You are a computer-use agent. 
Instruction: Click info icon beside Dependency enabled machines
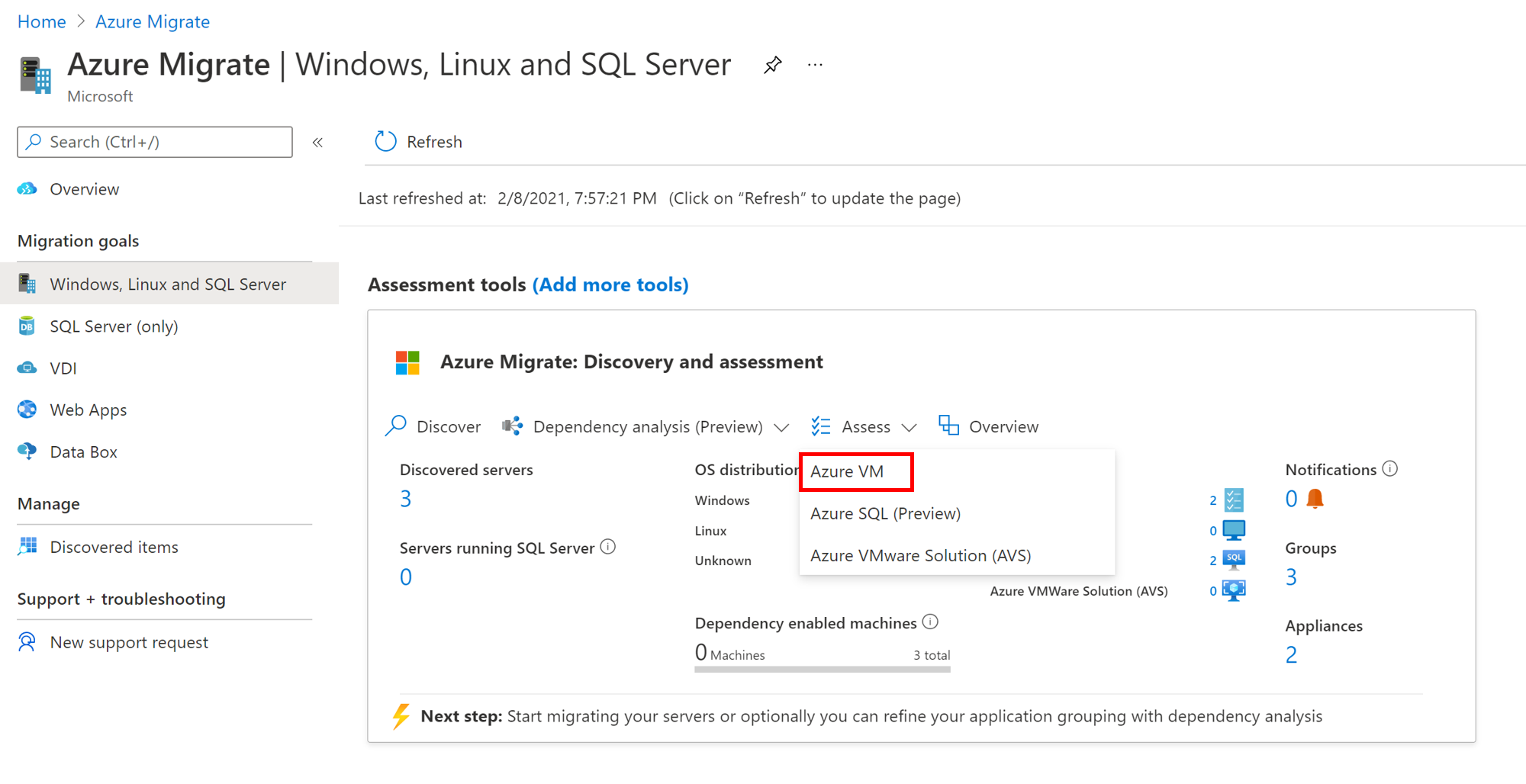[x=930, y=622]
